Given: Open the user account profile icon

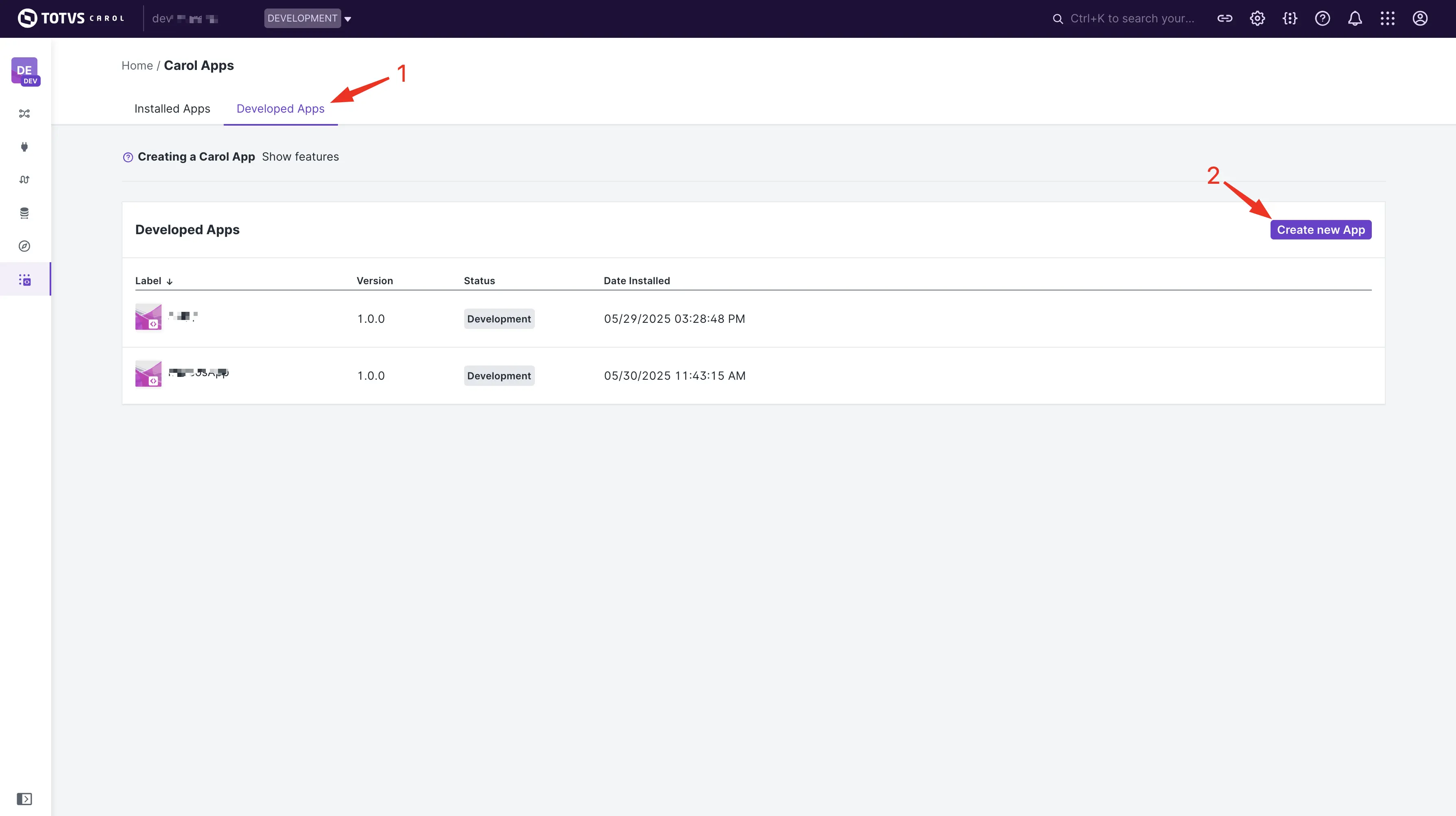Looking at the screenshot, I should coord(1420,19).
